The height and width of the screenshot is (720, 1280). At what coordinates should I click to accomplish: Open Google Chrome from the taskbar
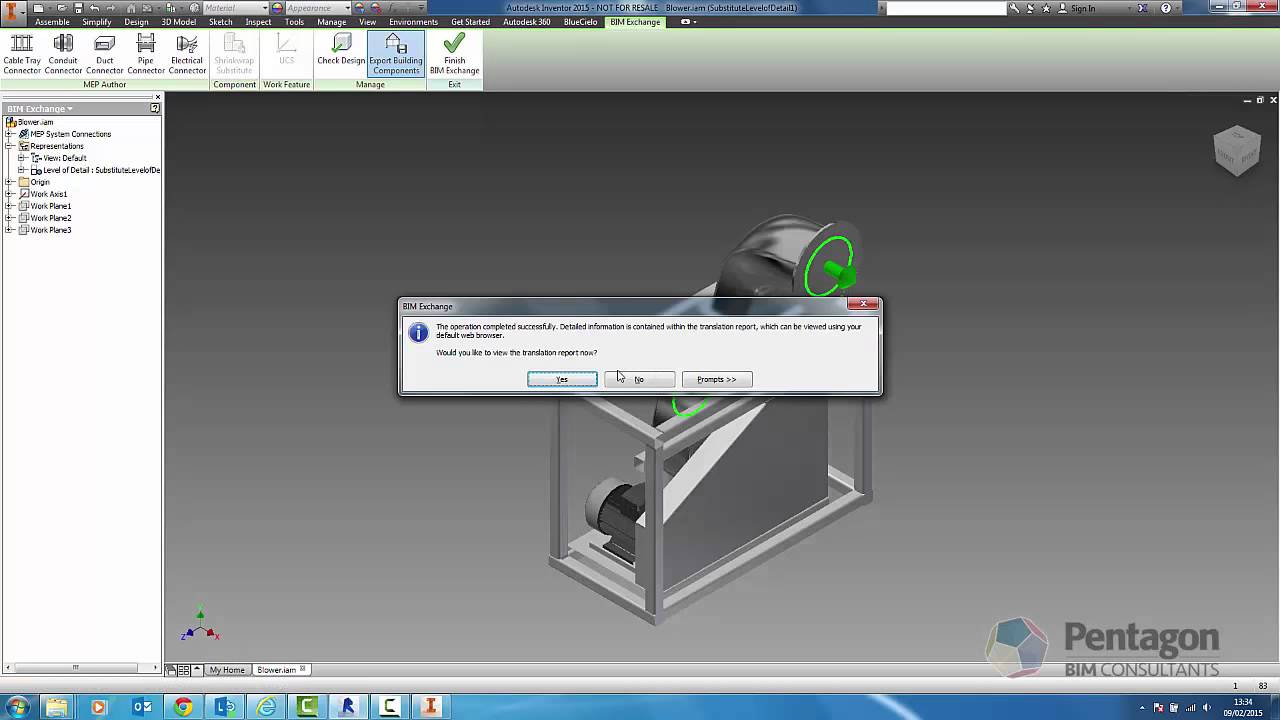pyautogui.click(x=183, y=707)
